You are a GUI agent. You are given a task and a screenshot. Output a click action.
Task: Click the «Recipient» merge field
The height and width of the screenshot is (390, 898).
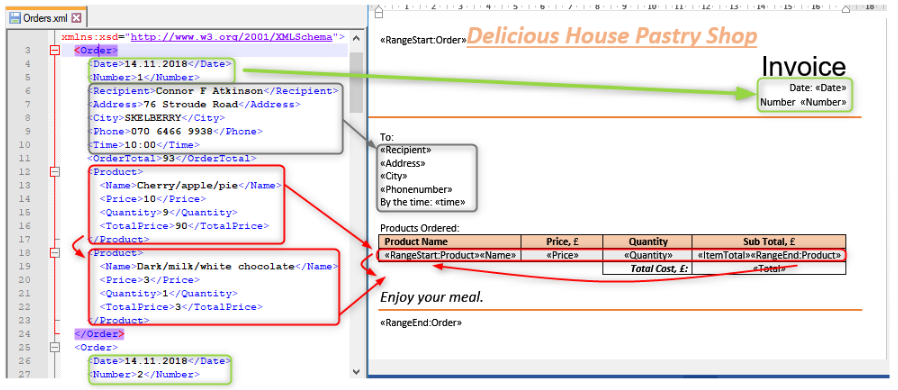click(x=405, y=150)
